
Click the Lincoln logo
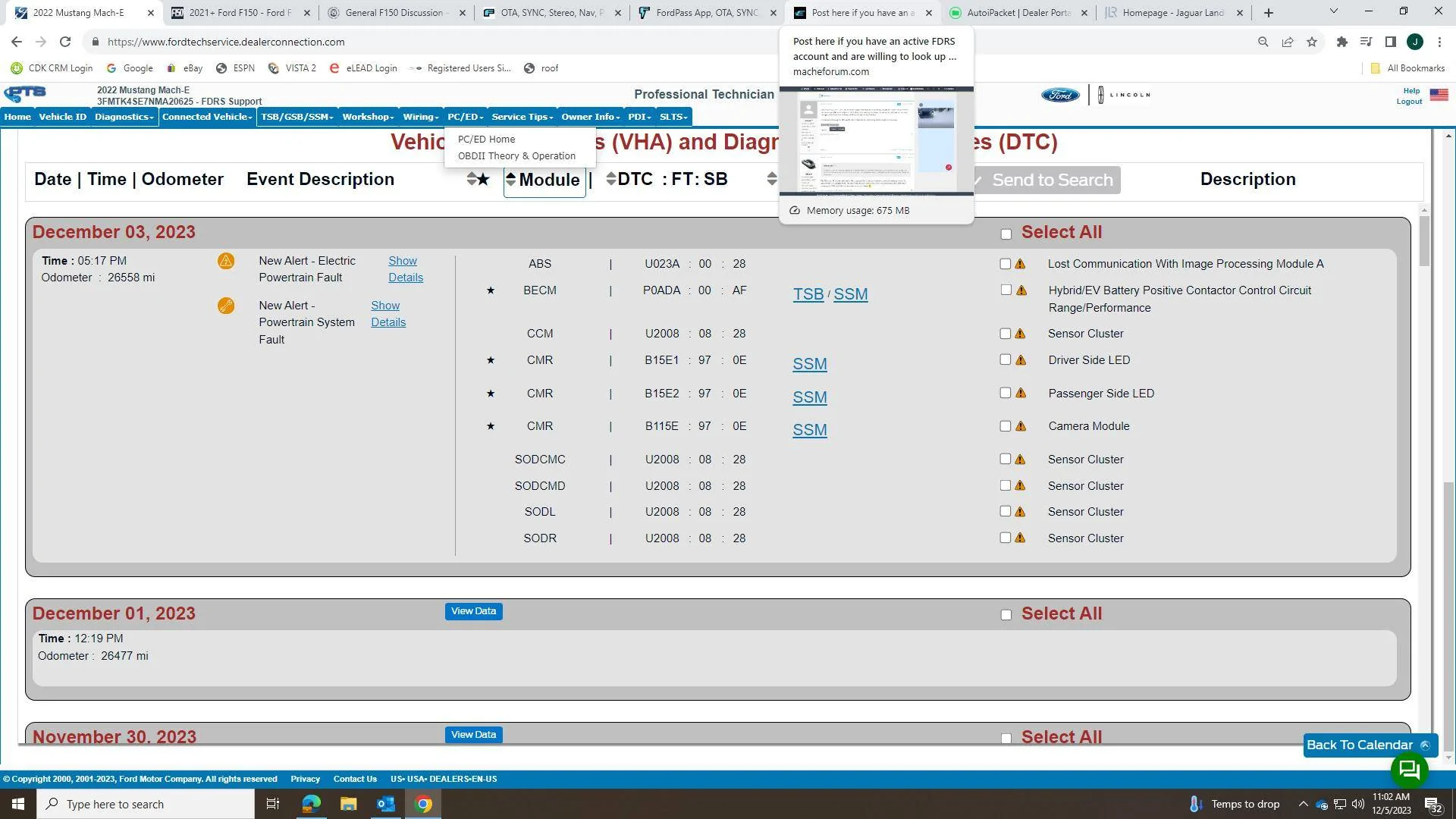[1124, 95]
